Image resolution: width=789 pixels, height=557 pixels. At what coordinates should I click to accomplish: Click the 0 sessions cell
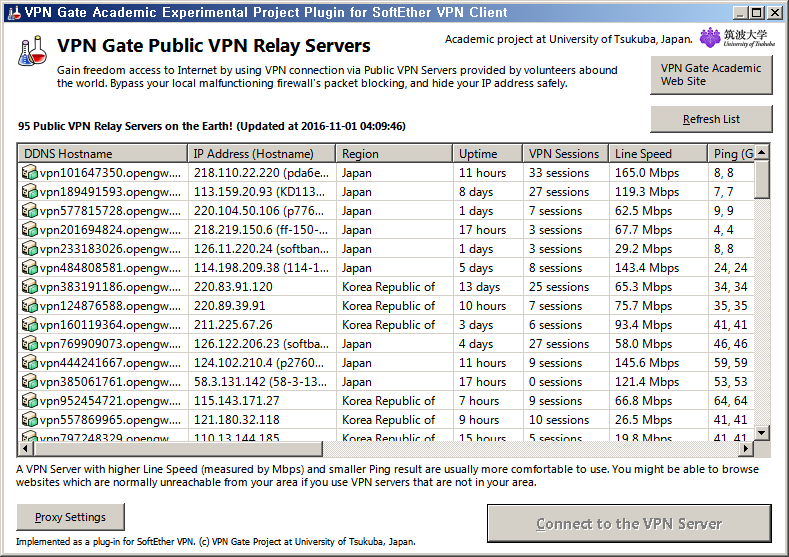pos(566,382)
